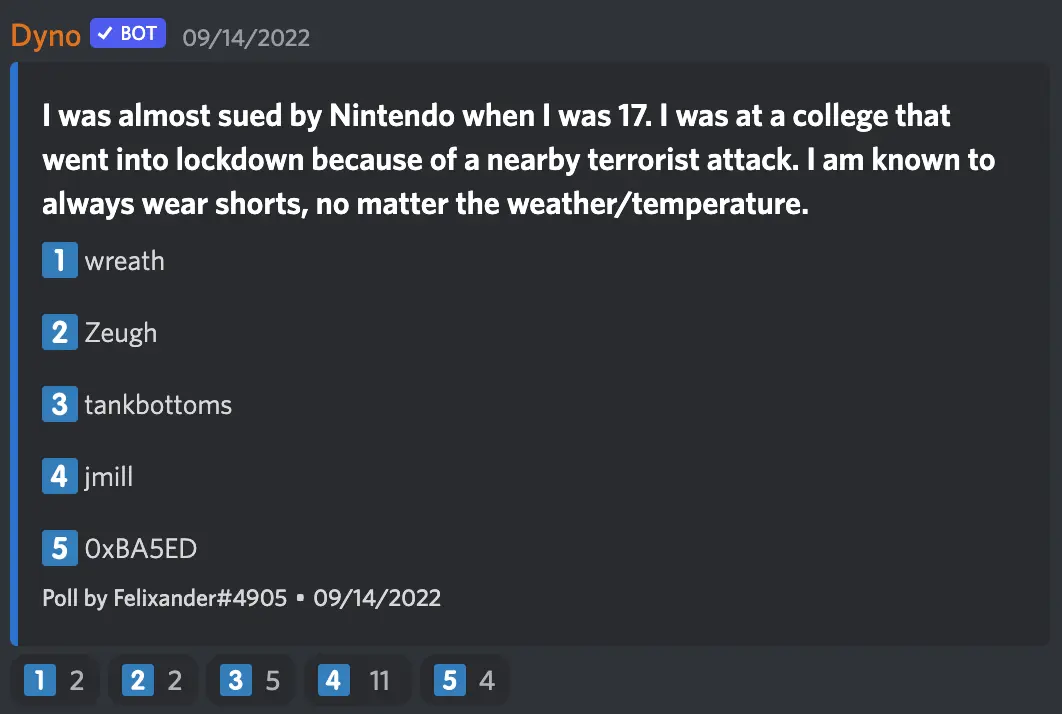Click the poll option text jmill

109,476
